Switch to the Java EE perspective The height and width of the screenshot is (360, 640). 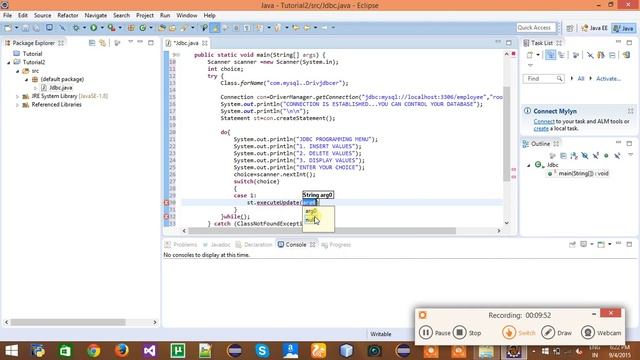(595, 28)
